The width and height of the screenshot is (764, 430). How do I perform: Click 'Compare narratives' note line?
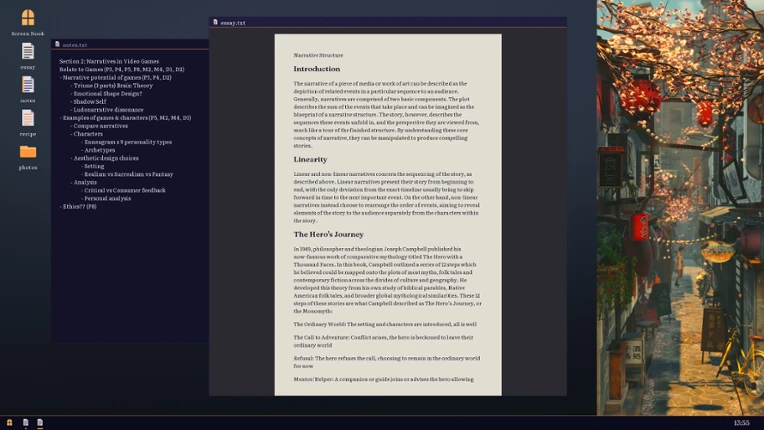click(99, 126)
